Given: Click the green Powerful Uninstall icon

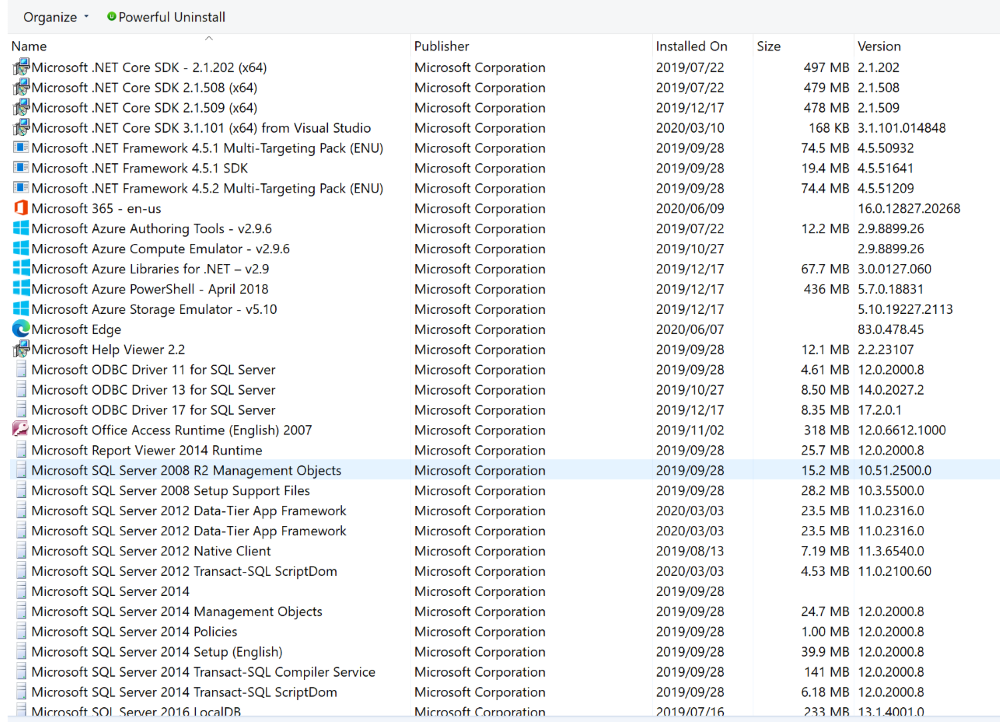Looking at the screenshot, I should (x=111, y=17).
